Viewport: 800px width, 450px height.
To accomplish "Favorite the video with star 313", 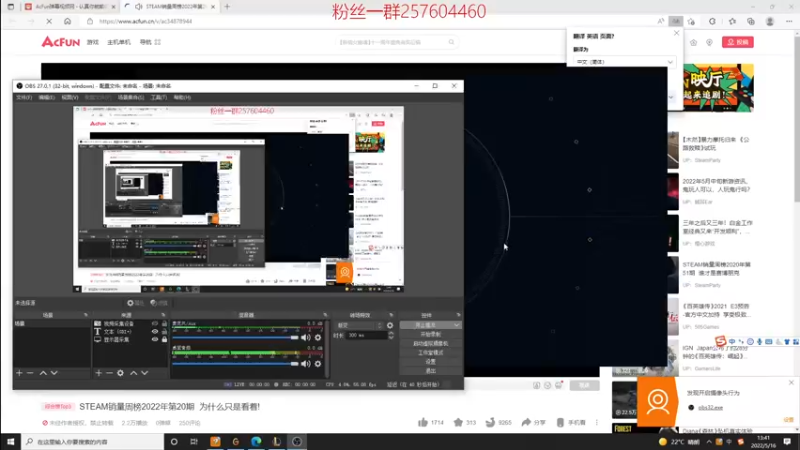I will 465,422.
